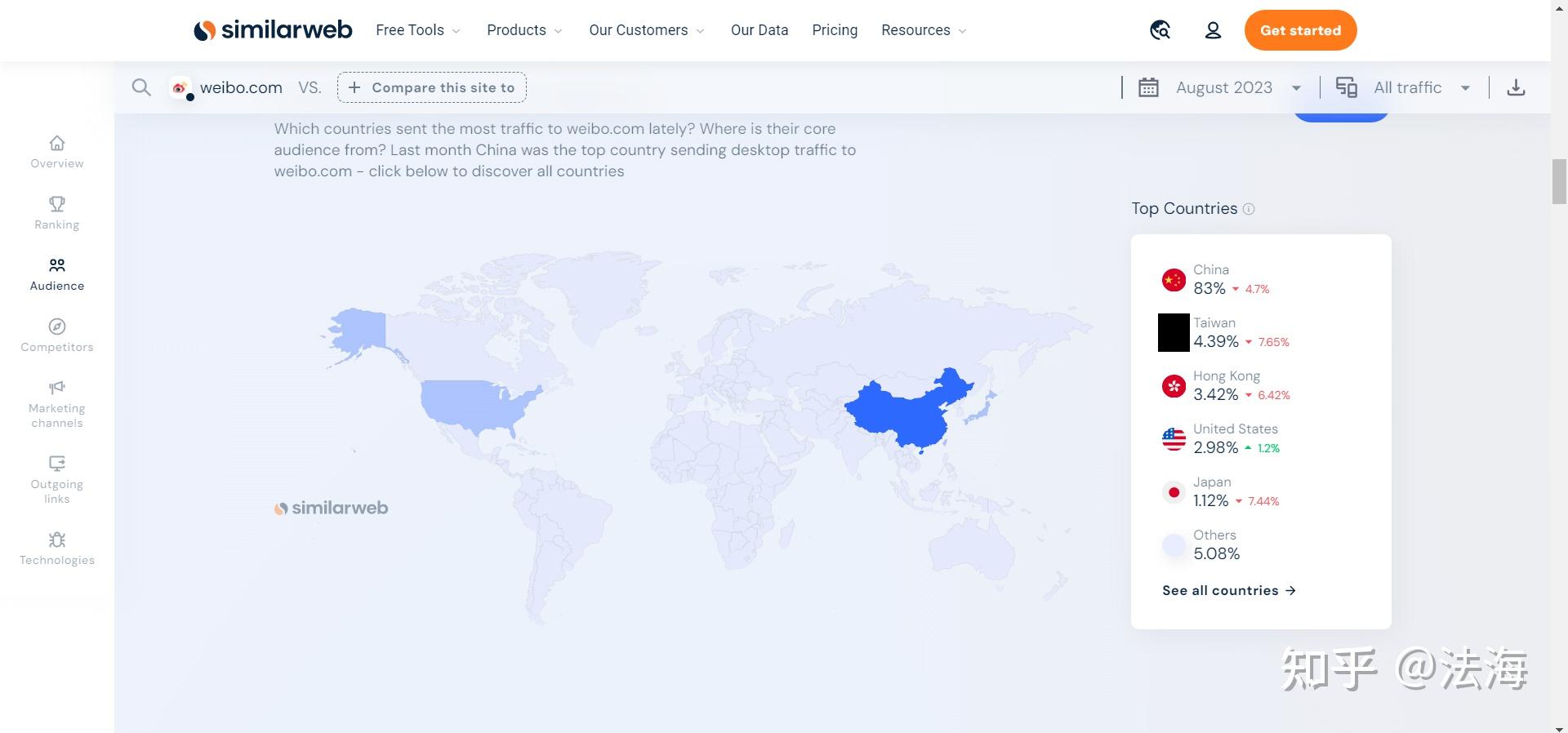This screenshot has height=733, width=1568.
Task: Select the Audience sidebar section
Action: 57,274
